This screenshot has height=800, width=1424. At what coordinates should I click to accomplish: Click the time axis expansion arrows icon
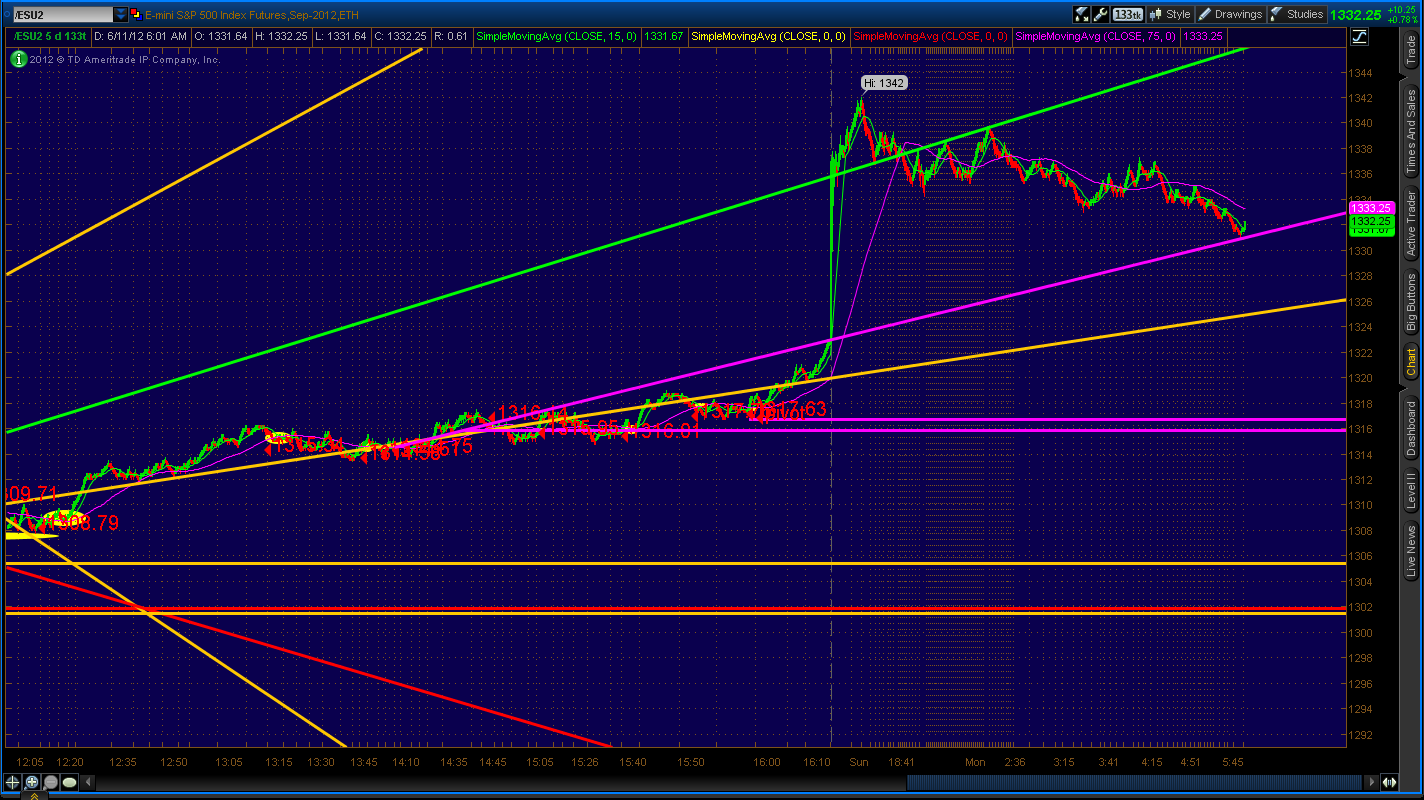pyautogui.click(x=1391, y=782)
